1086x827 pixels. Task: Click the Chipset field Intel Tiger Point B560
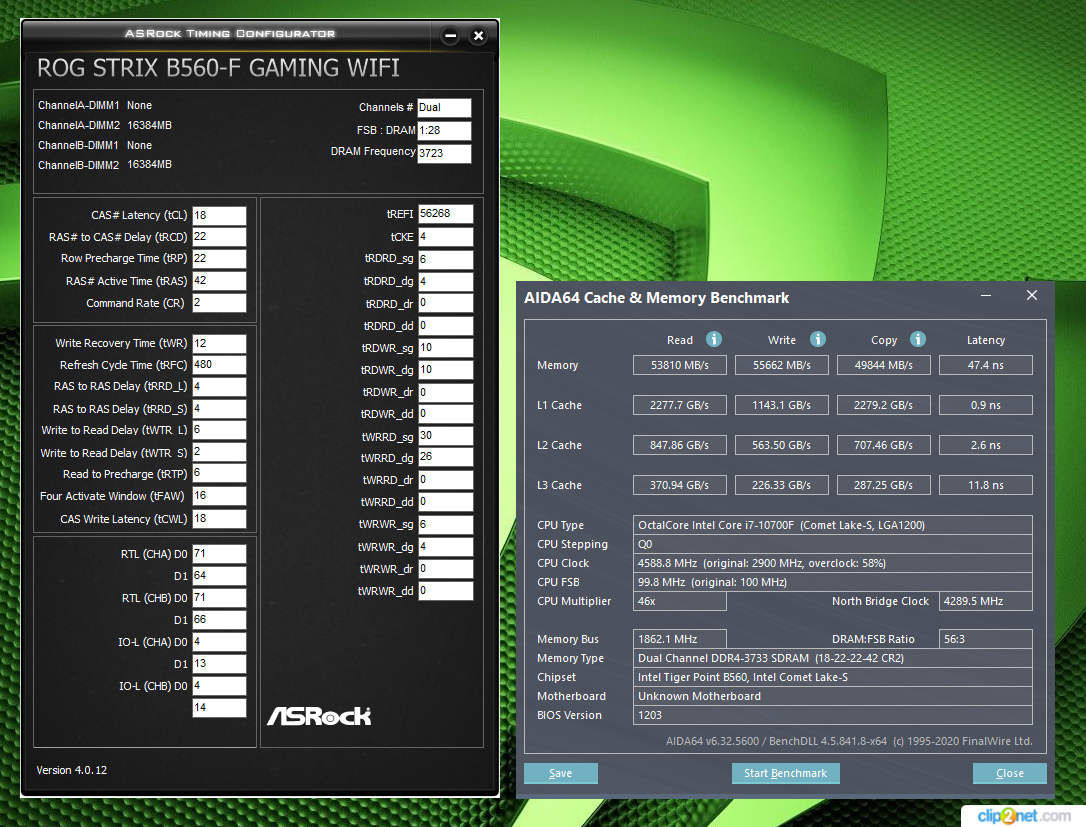click(833, 677)
